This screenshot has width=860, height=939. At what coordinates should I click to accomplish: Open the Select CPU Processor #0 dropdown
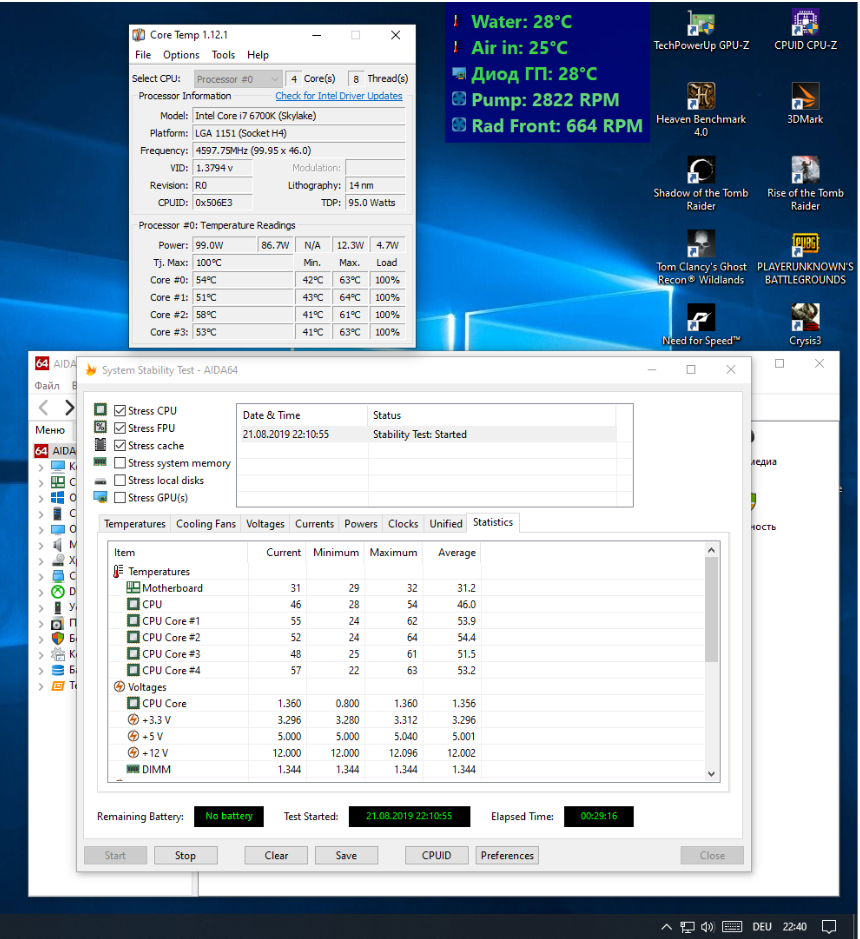[238, 78]
